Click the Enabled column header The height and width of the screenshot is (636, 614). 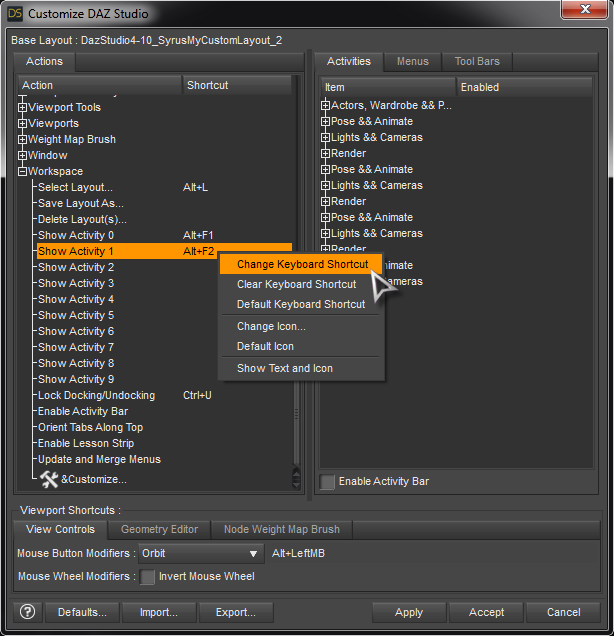click(x=525, y=87)
